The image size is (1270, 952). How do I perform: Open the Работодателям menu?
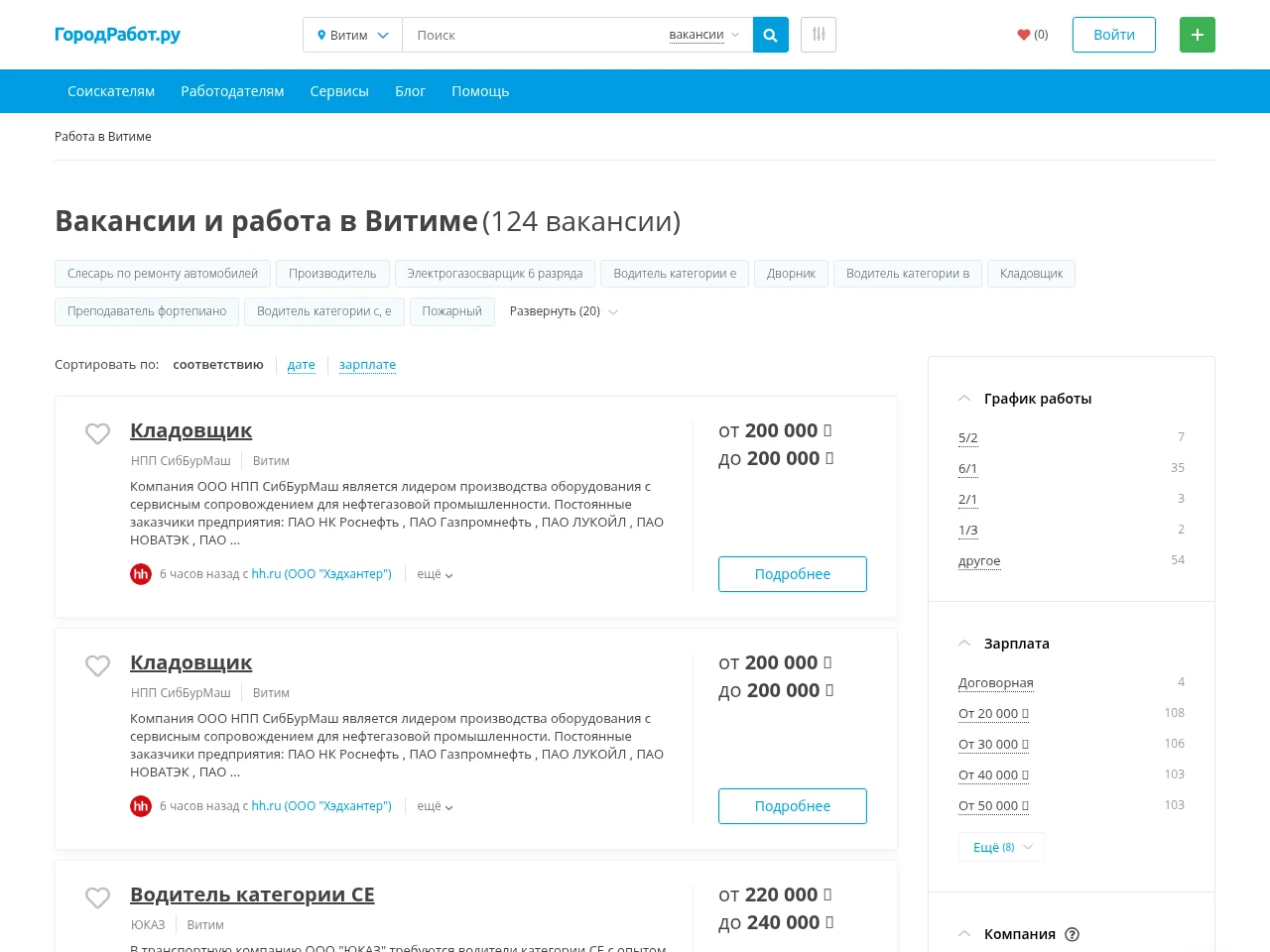pyautogui.click(x=232, y=91)
